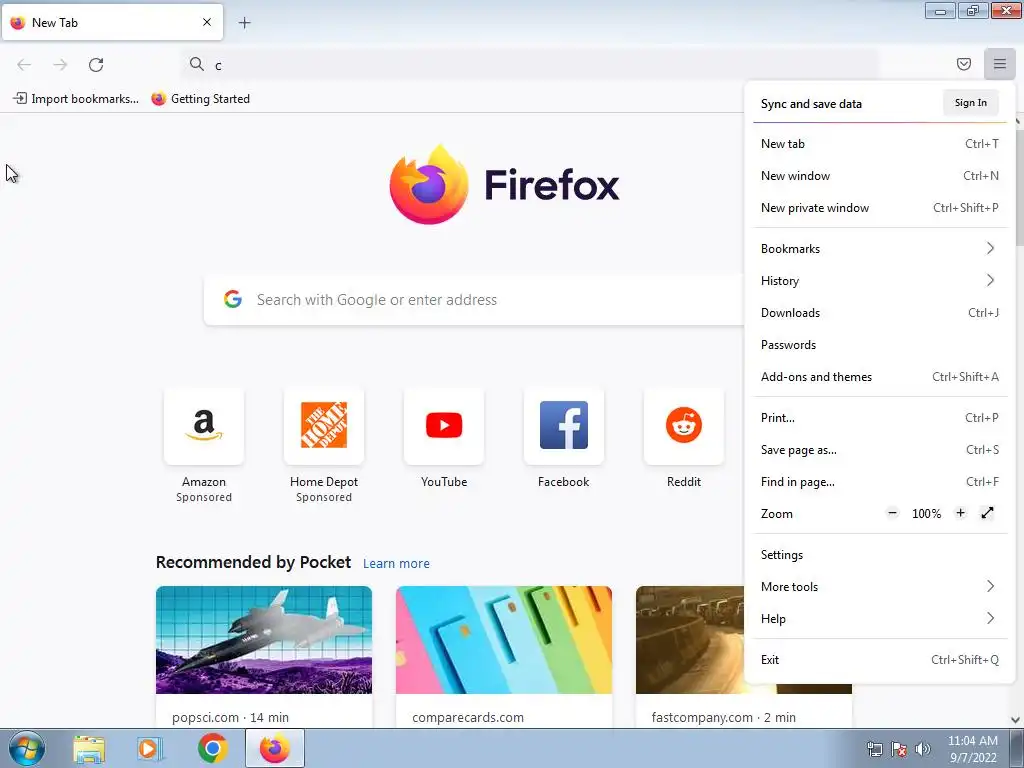1024x768 pixels.
Task: Click the back navigation arrow
Action: [x=24, y=64]
